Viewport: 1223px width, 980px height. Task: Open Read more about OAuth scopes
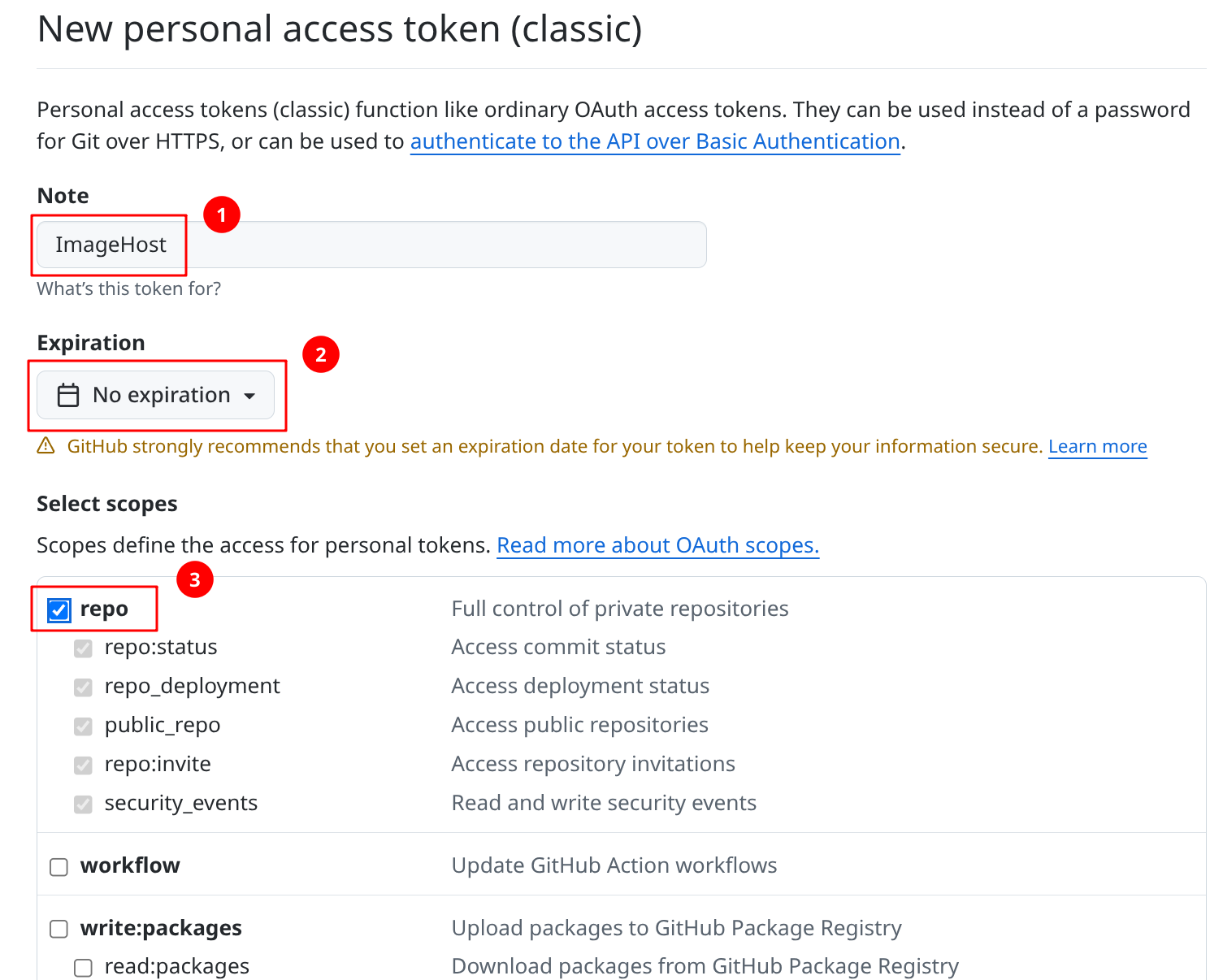pyautogui.click(x=657, y=545)
